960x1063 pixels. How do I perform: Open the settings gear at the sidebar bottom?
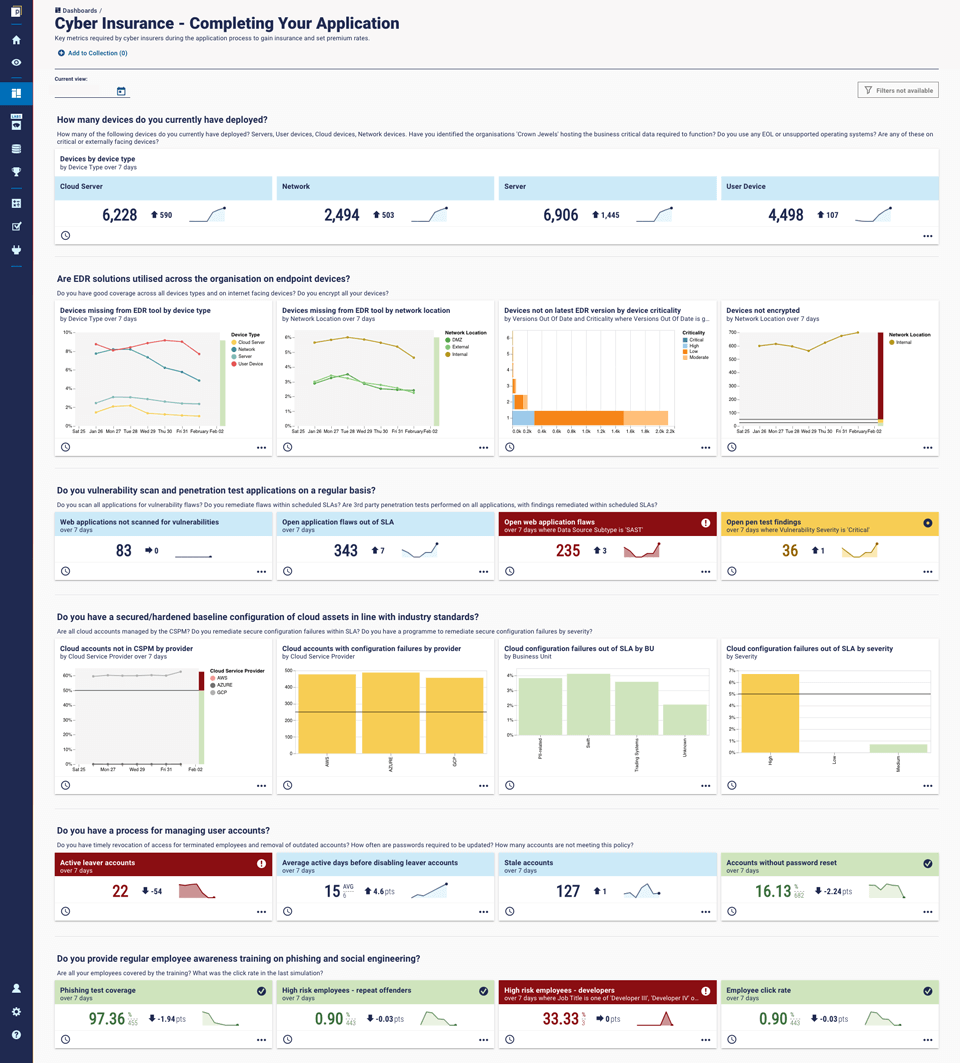pyautogui.click(x=16, y=1012)
